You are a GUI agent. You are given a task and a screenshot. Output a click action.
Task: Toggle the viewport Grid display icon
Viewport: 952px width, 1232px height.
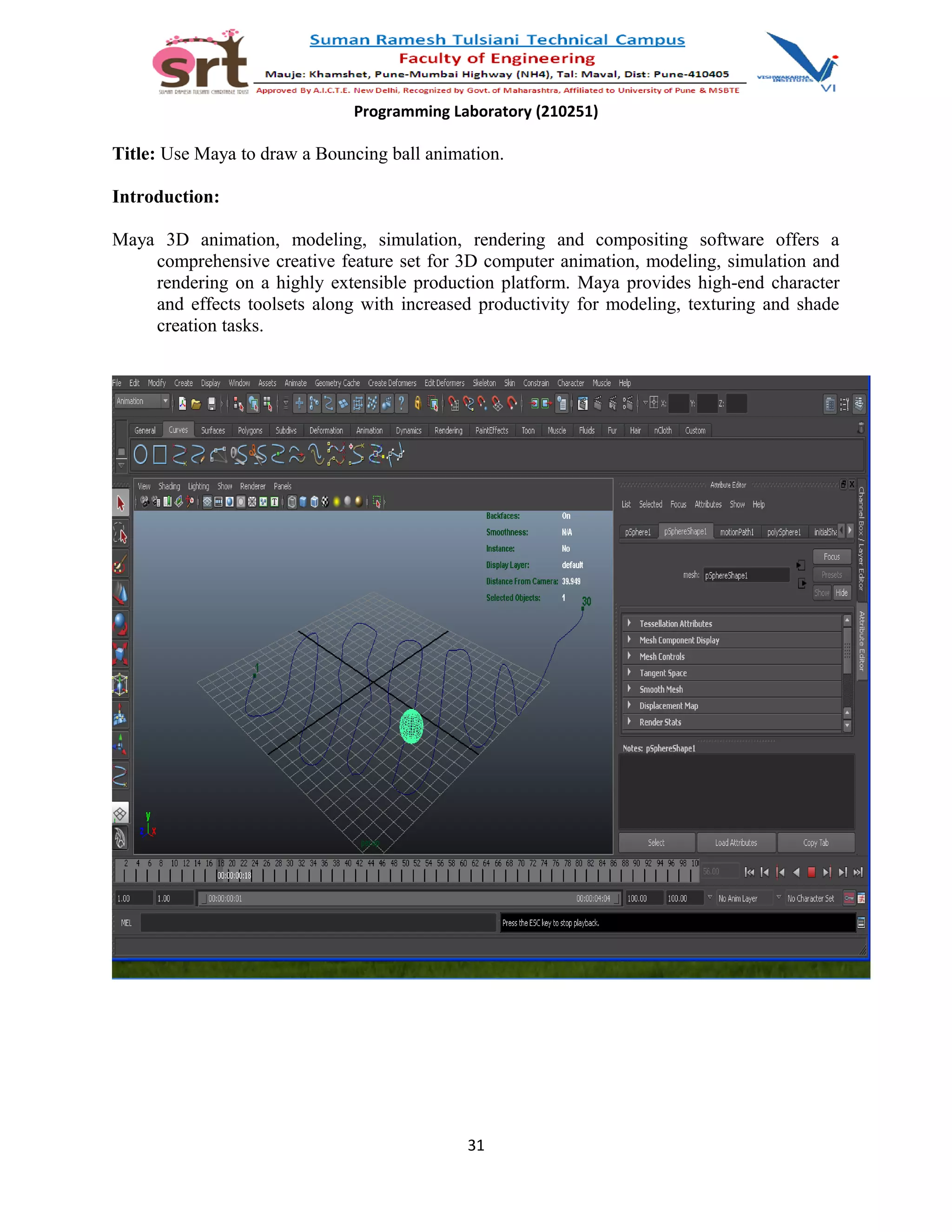click(207, 502)
